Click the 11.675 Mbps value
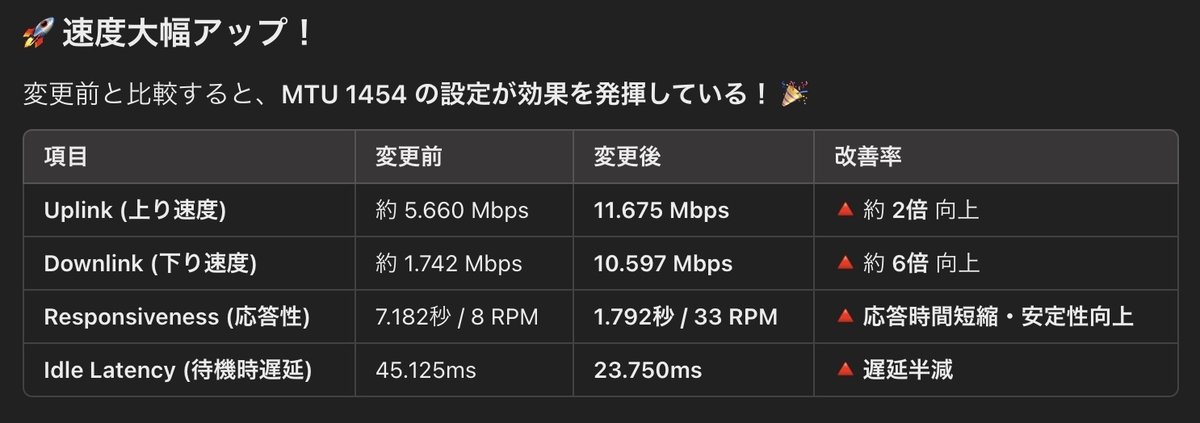The width and height of the screenshot is (1200, 423). point(661,211)
